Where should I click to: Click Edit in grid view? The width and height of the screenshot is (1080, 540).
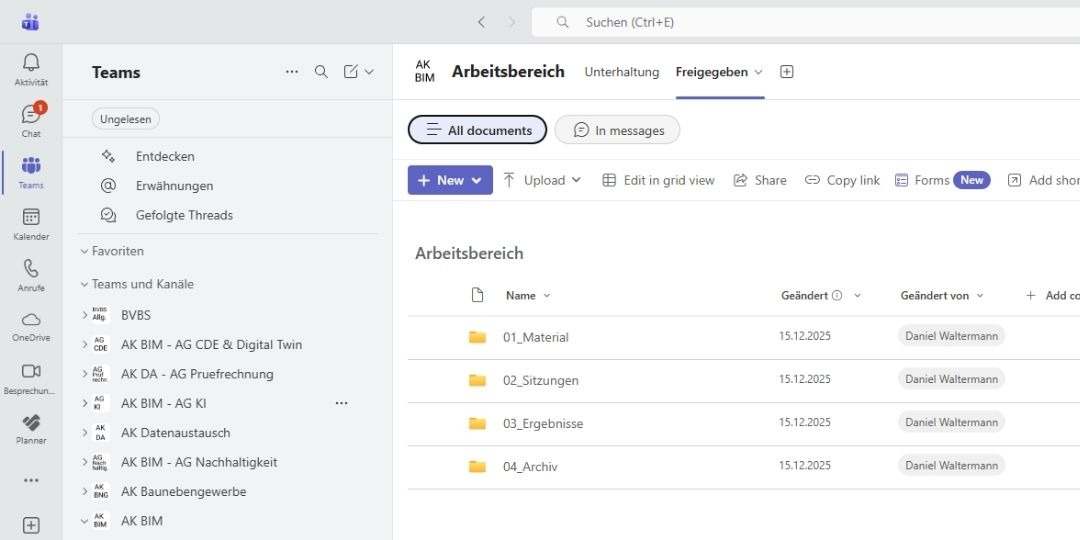pos(658,180)
